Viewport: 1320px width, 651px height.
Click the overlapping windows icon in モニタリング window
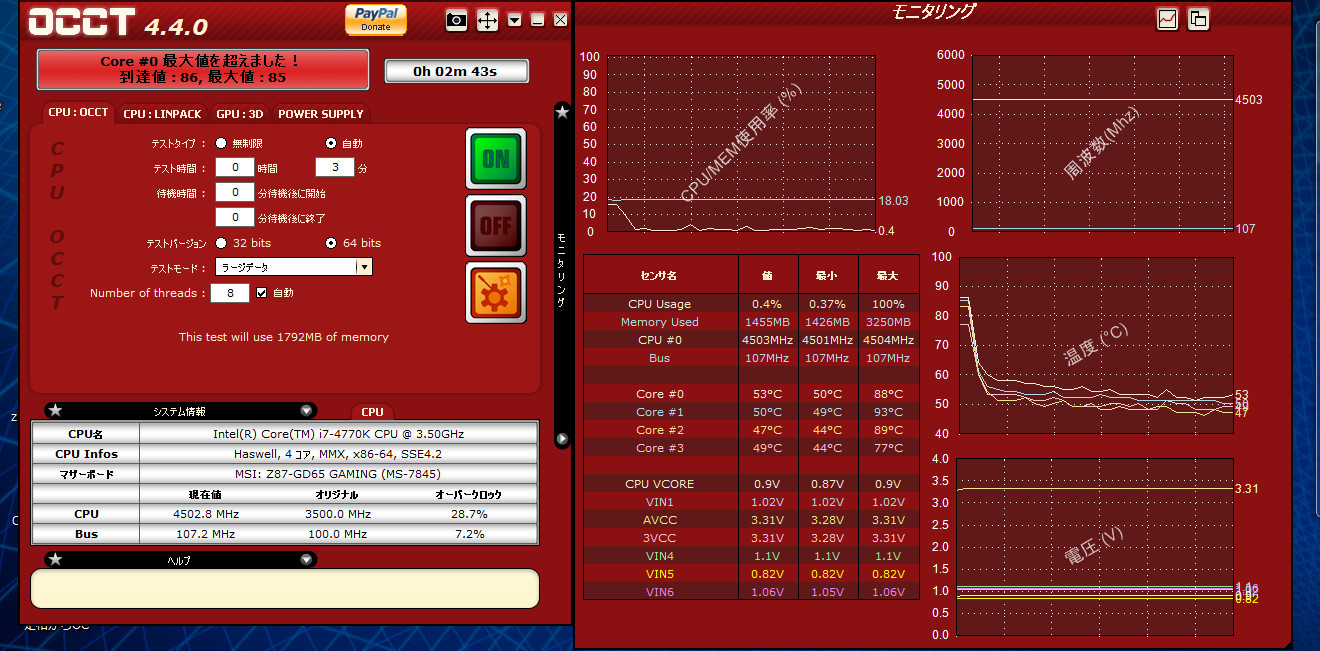point(1198,19)
